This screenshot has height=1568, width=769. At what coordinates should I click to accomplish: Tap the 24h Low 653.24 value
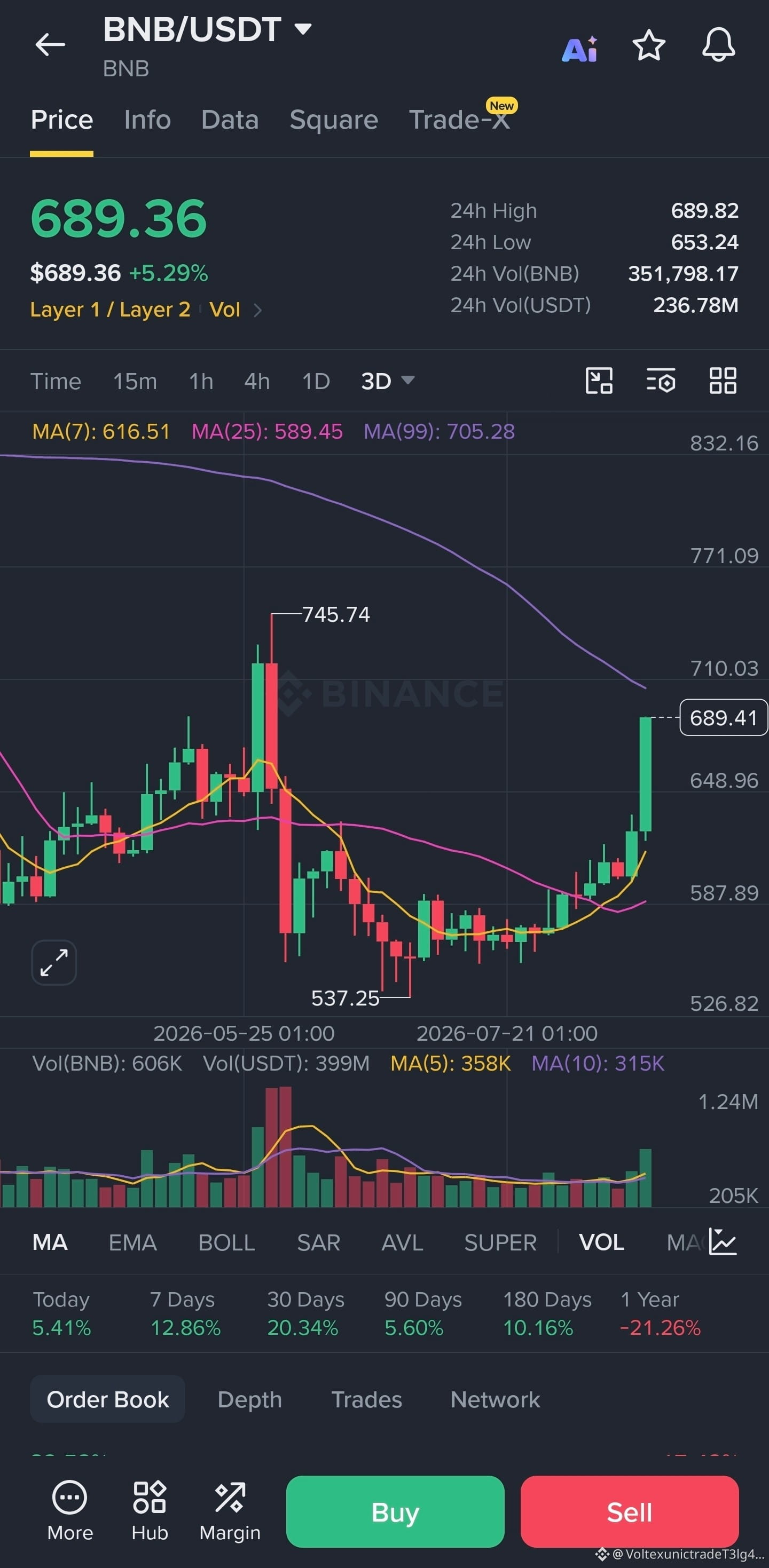704,242
